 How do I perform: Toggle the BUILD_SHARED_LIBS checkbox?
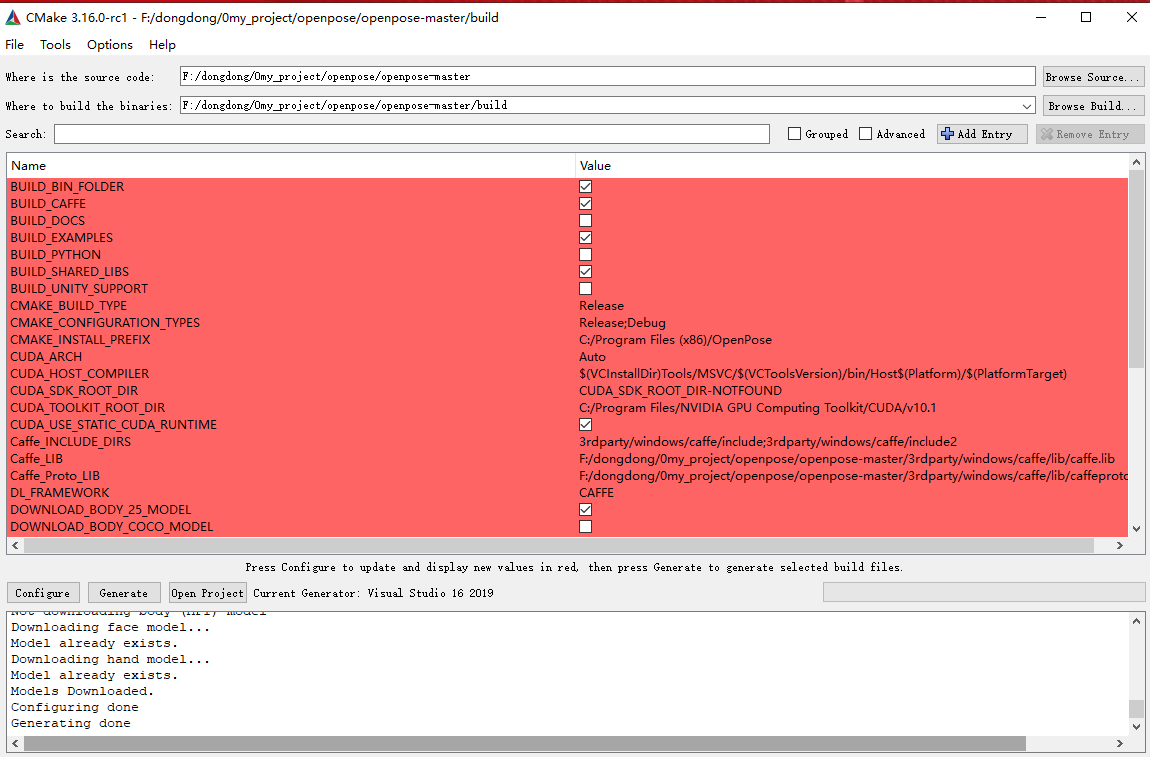585,271
